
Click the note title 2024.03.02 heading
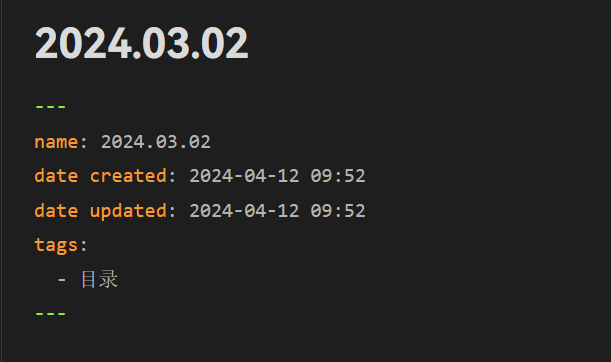(141, 43)
